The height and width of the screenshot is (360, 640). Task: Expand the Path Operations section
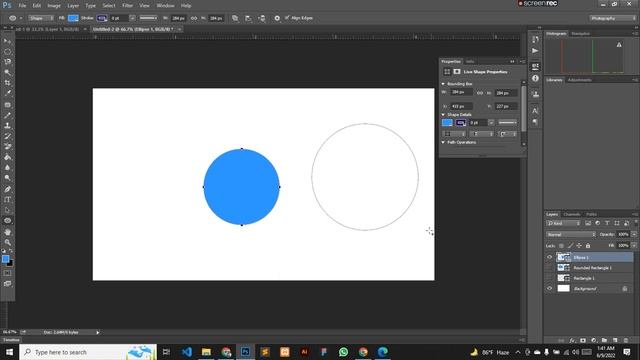(x=443, y=142)
